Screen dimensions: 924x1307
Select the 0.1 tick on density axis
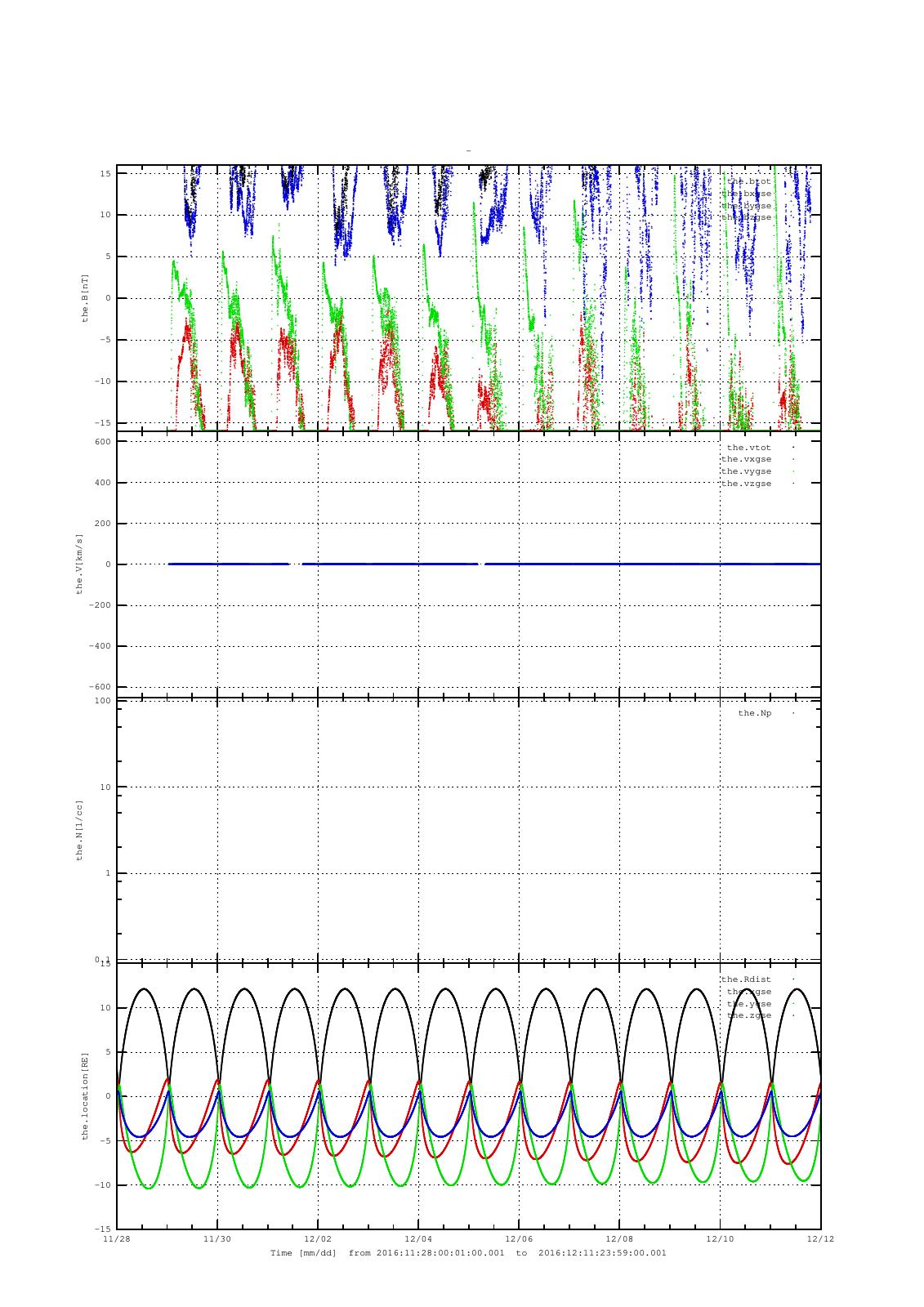103,959
